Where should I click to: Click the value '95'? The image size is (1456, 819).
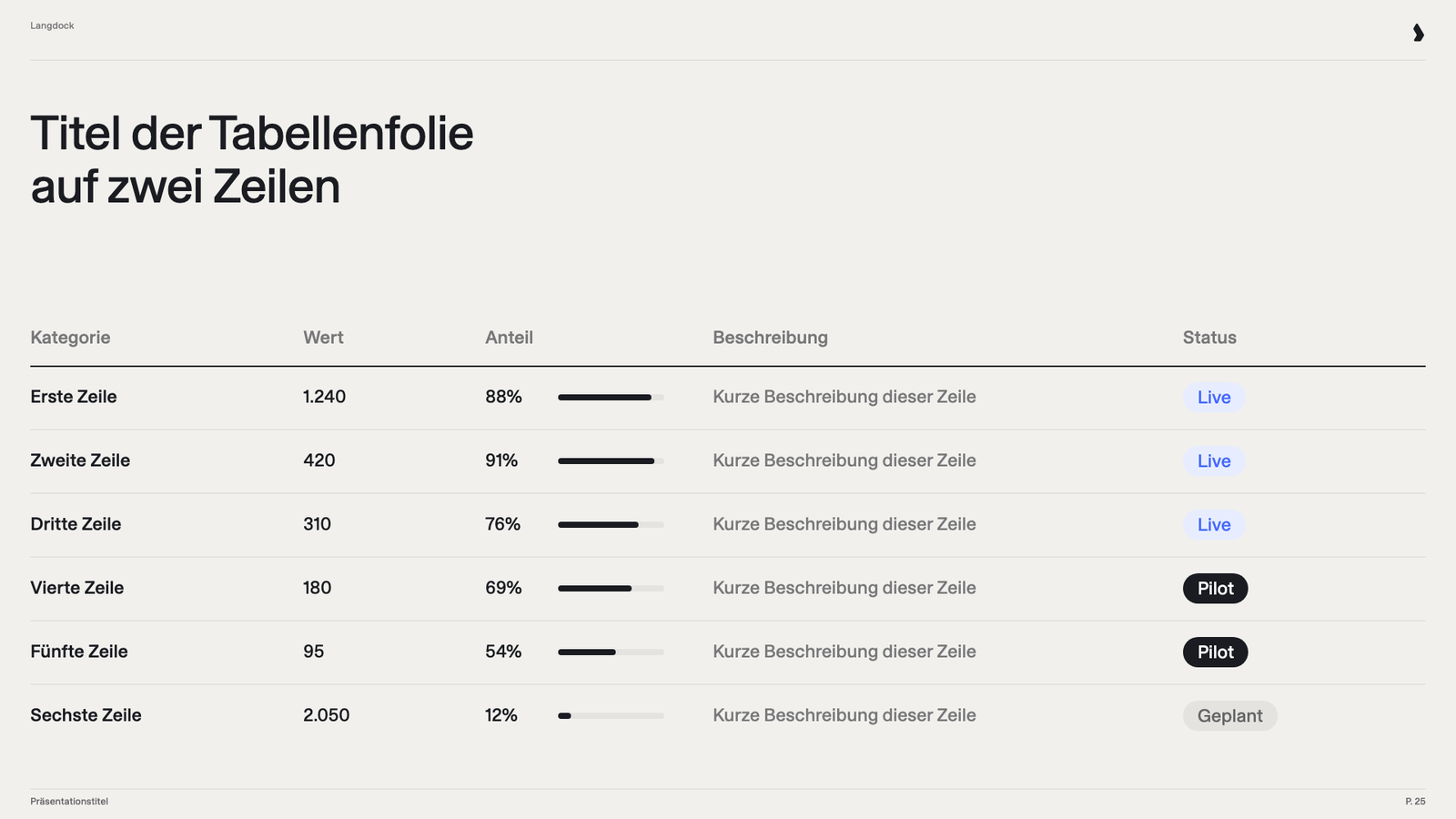click(314, 652)
